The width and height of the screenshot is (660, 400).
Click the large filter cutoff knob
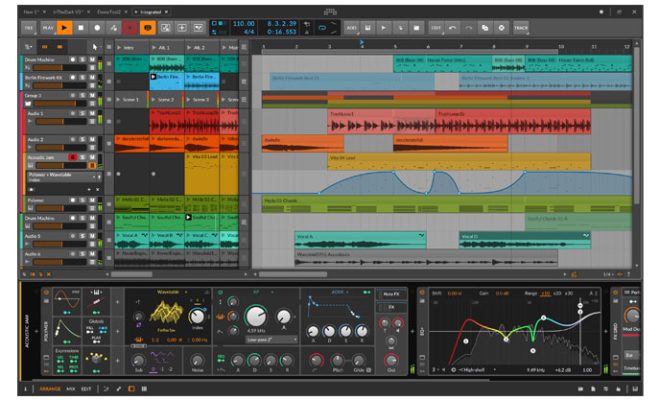255,316
